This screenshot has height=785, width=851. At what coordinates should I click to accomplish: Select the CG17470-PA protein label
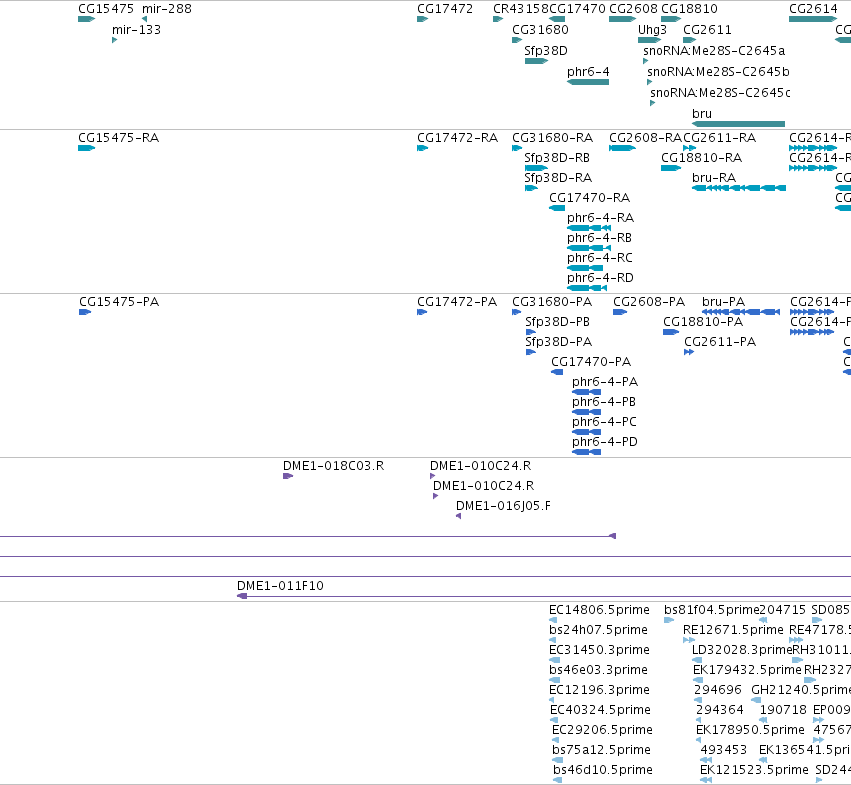pyautogui.click(x=591, y=362)
